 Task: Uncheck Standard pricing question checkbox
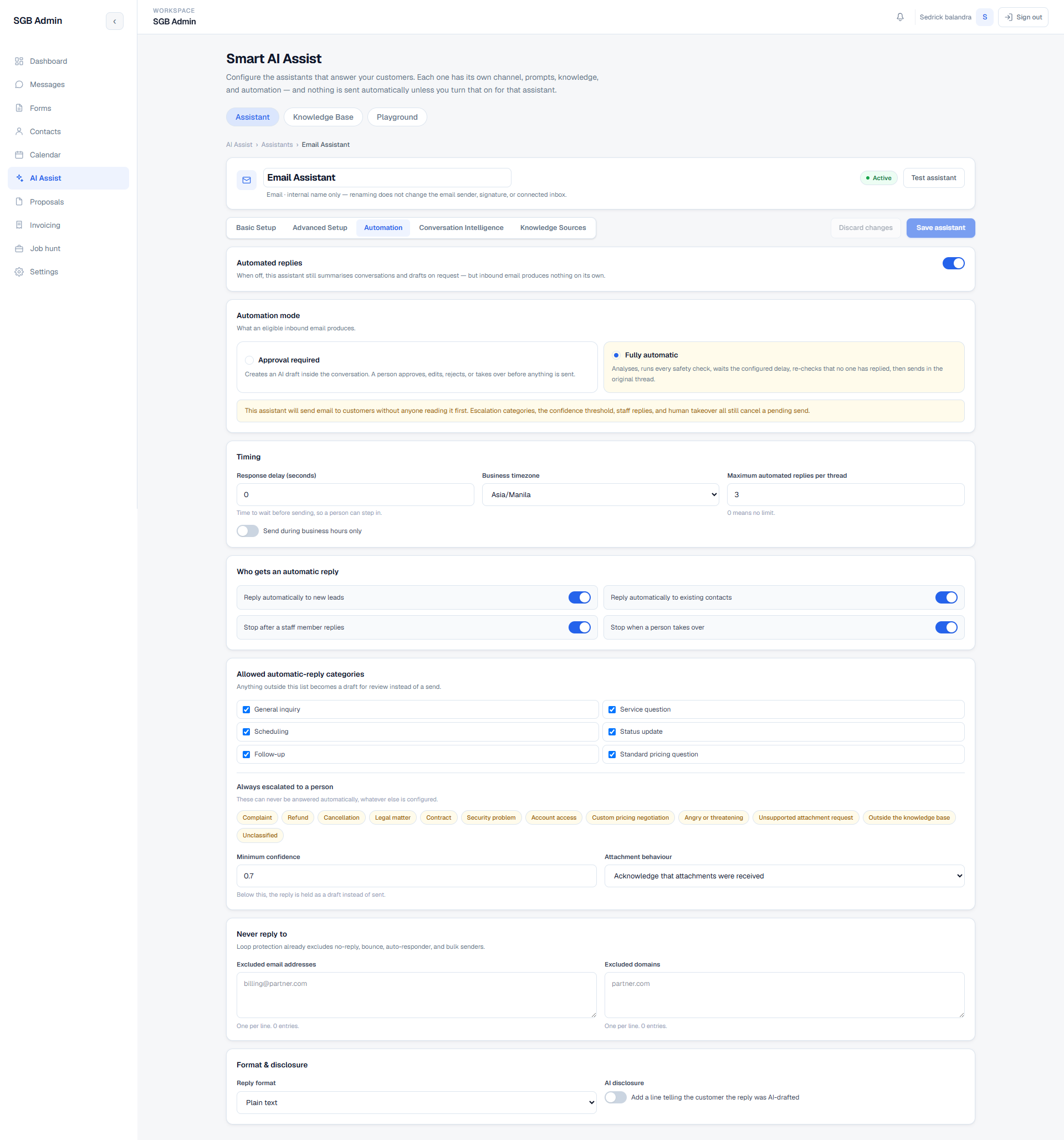tap(612, 755)
